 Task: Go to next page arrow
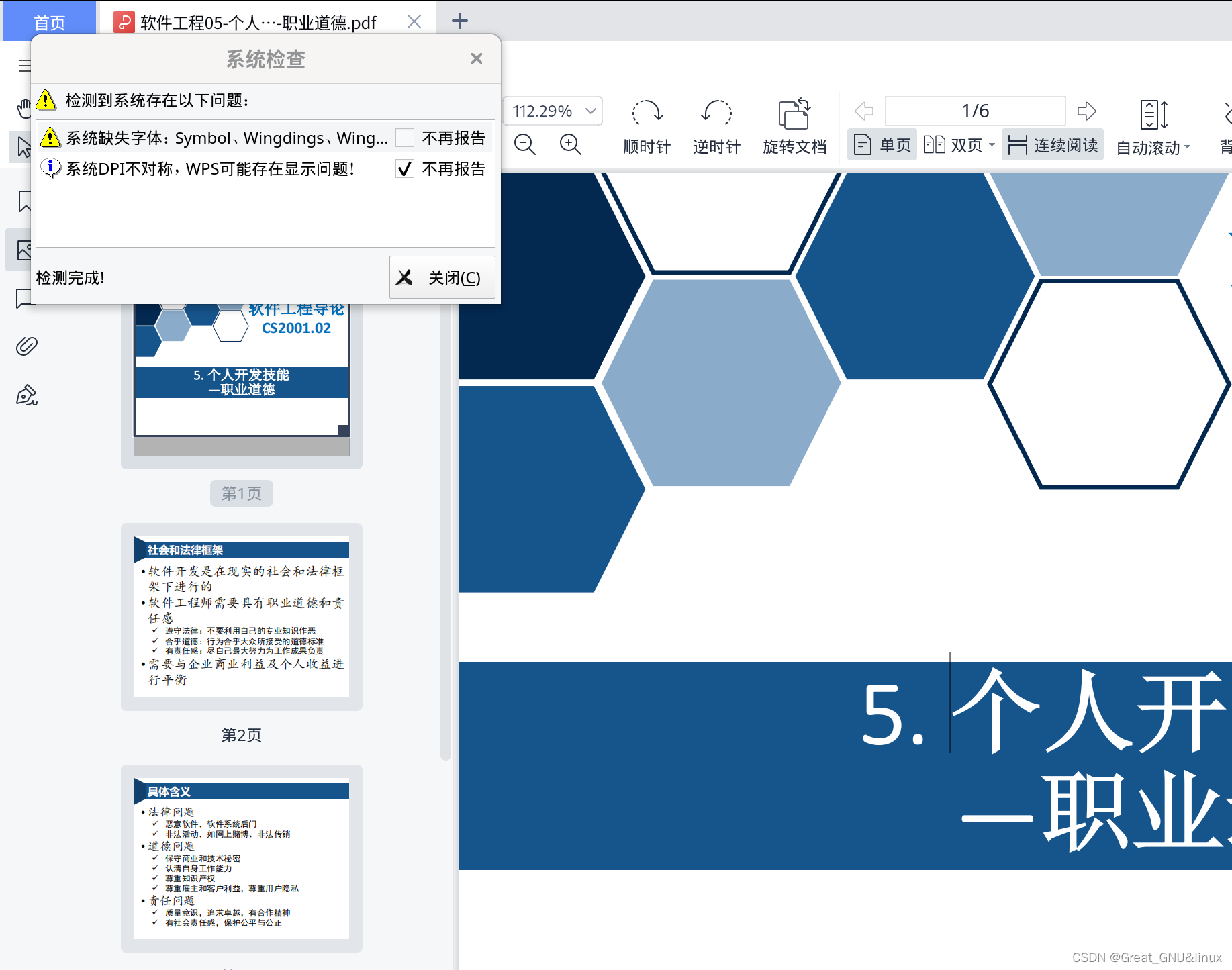coord(1087,111)
